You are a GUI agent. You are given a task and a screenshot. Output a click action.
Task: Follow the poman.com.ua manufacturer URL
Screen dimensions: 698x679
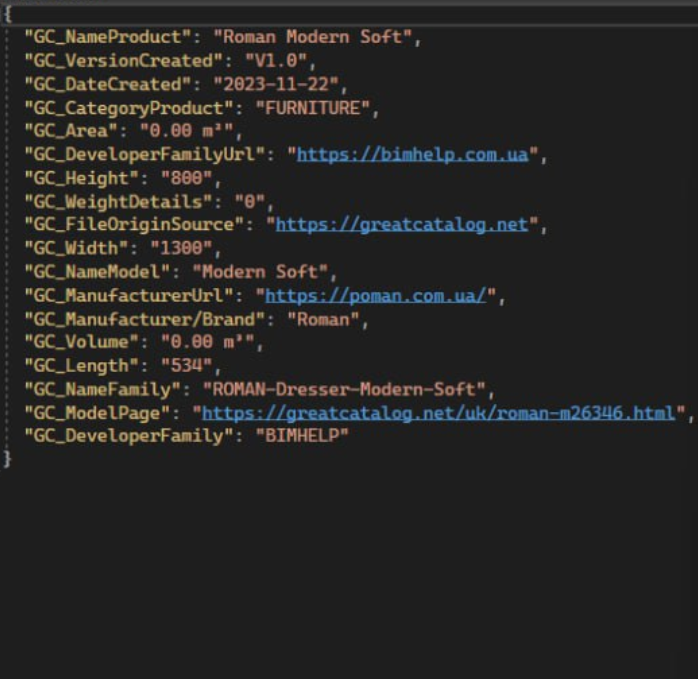pyautogui.click(x=375, y=295)
